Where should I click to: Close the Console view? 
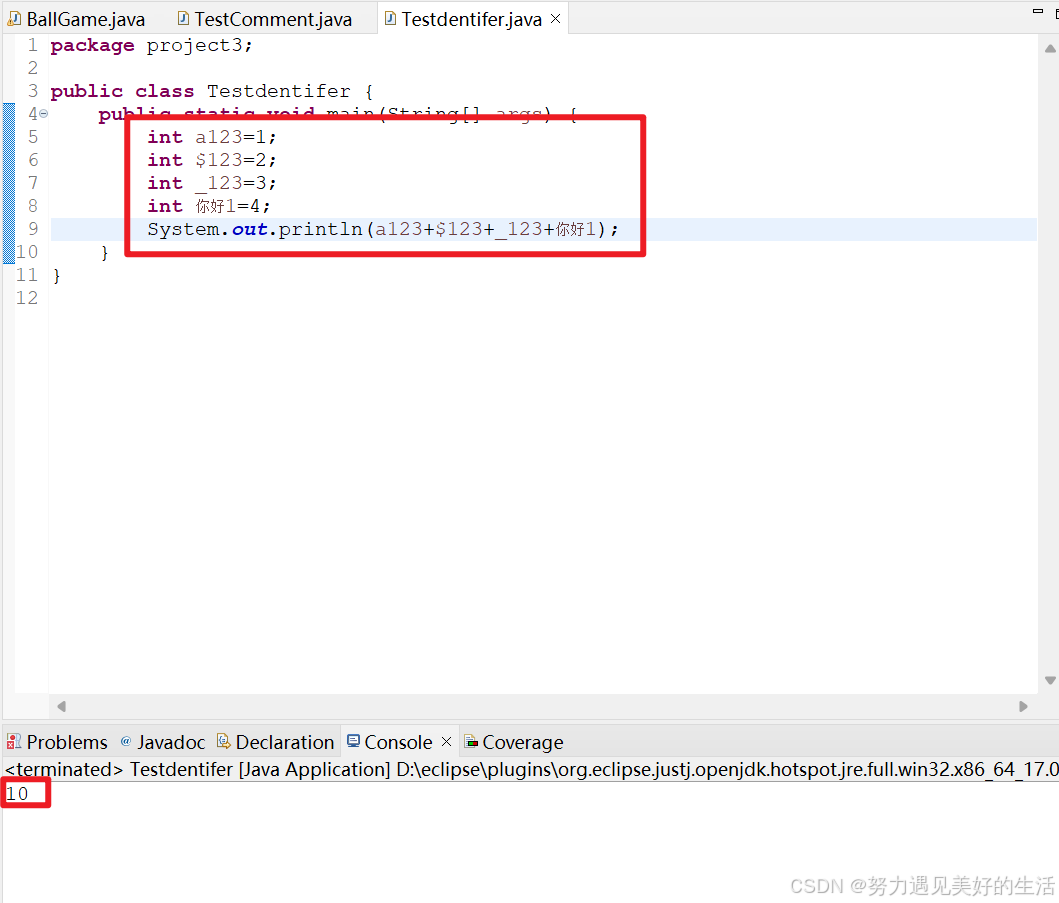click(446, 742)
